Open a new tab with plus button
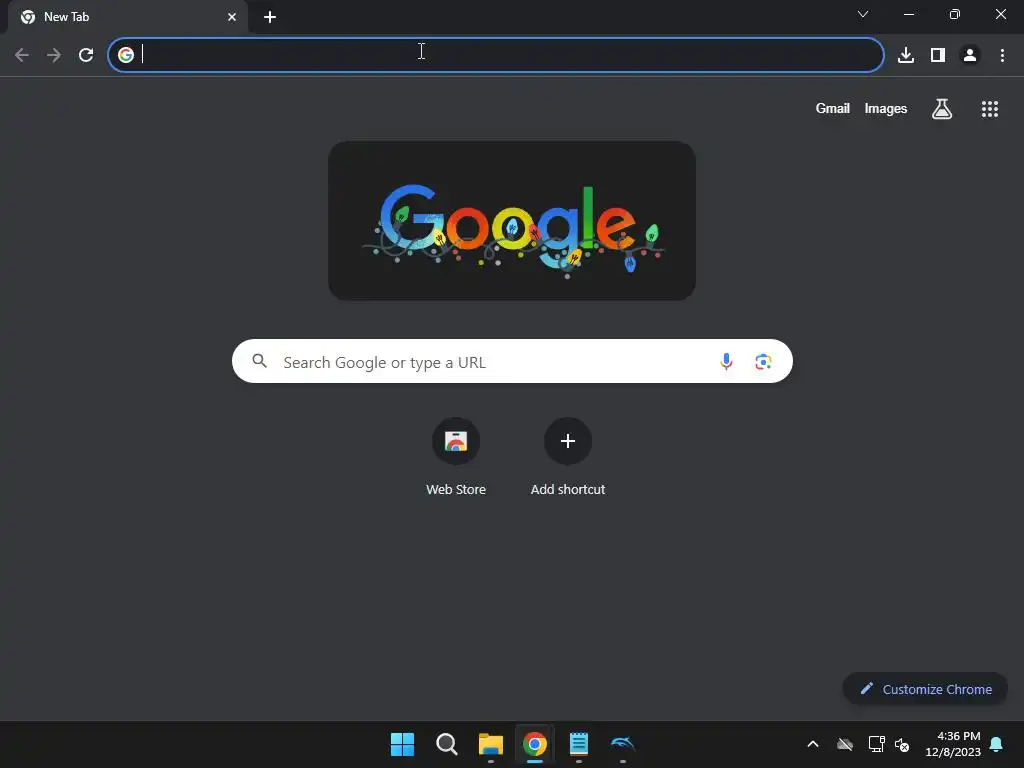Viewport: 1024px width, 768px height. [270, 17]
